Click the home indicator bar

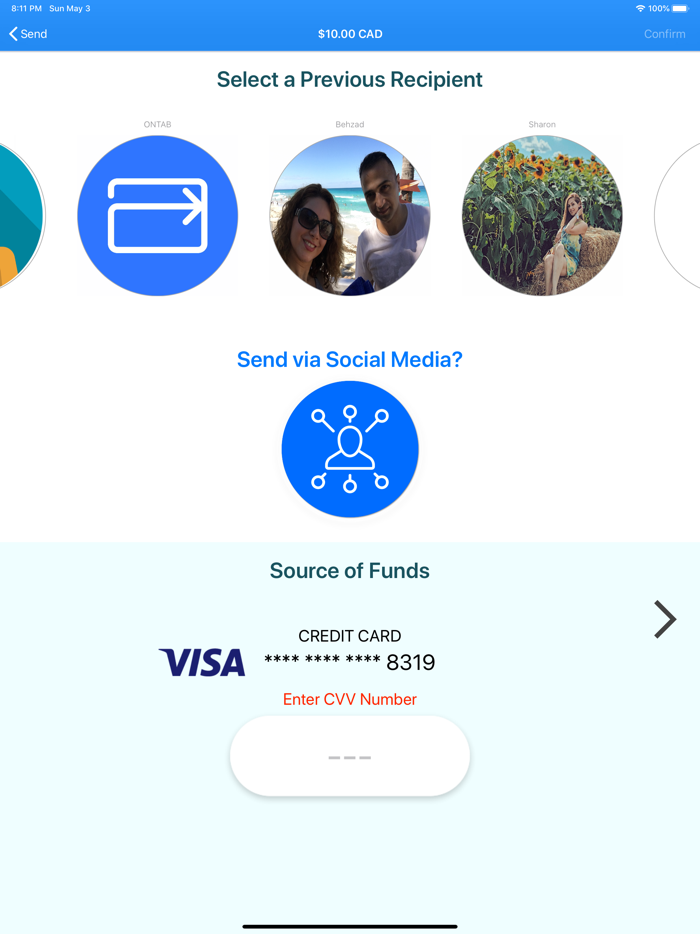(x=350, y=926)
